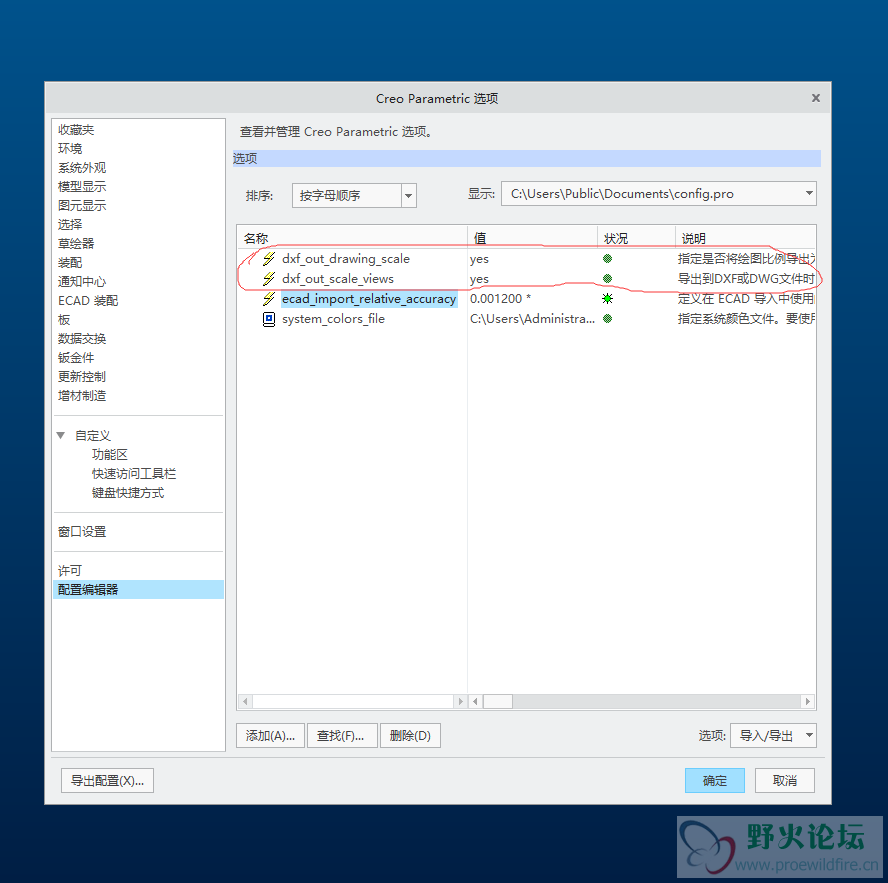Open the 排序 按字母顺序 dropdown
This screenshot has height=883, width=888.
point(408,195)
